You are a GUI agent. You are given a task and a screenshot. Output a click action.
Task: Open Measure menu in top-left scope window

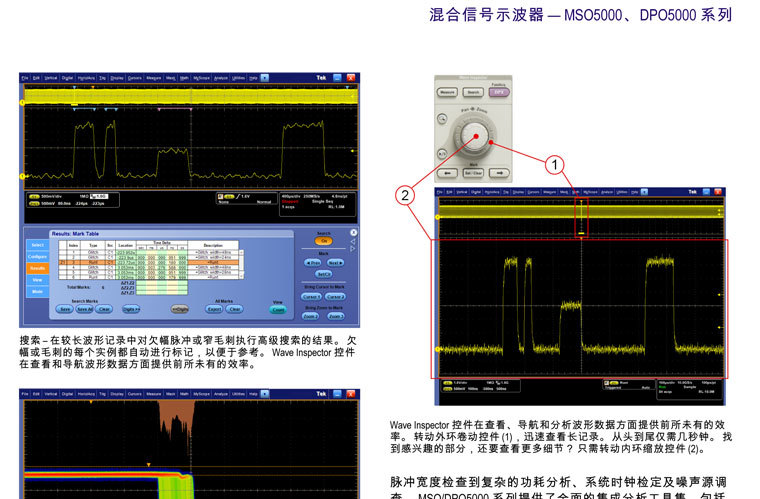point(154,78)
